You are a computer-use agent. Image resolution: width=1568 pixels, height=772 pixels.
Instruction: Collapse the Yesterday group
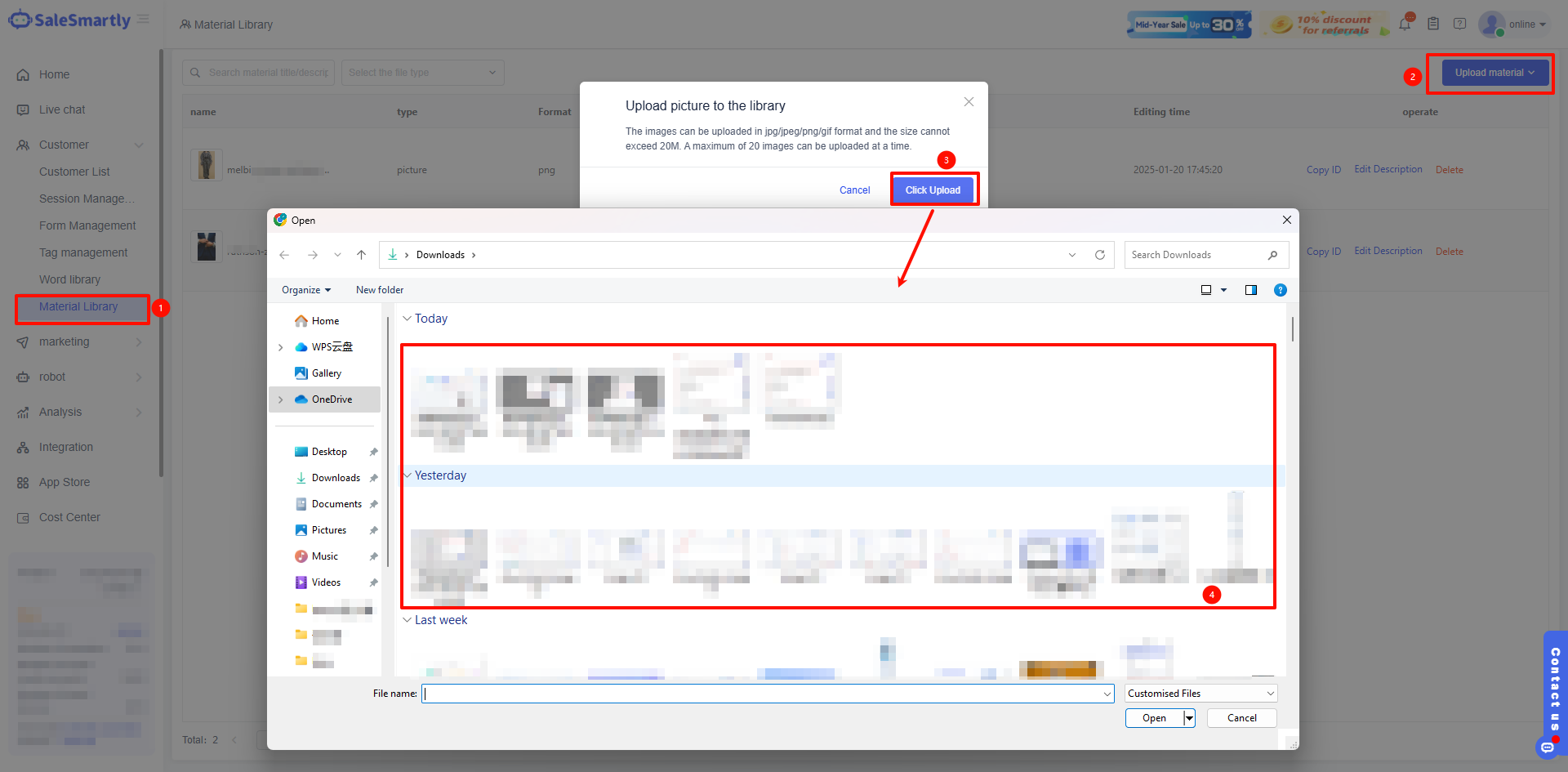pos(407,475)
